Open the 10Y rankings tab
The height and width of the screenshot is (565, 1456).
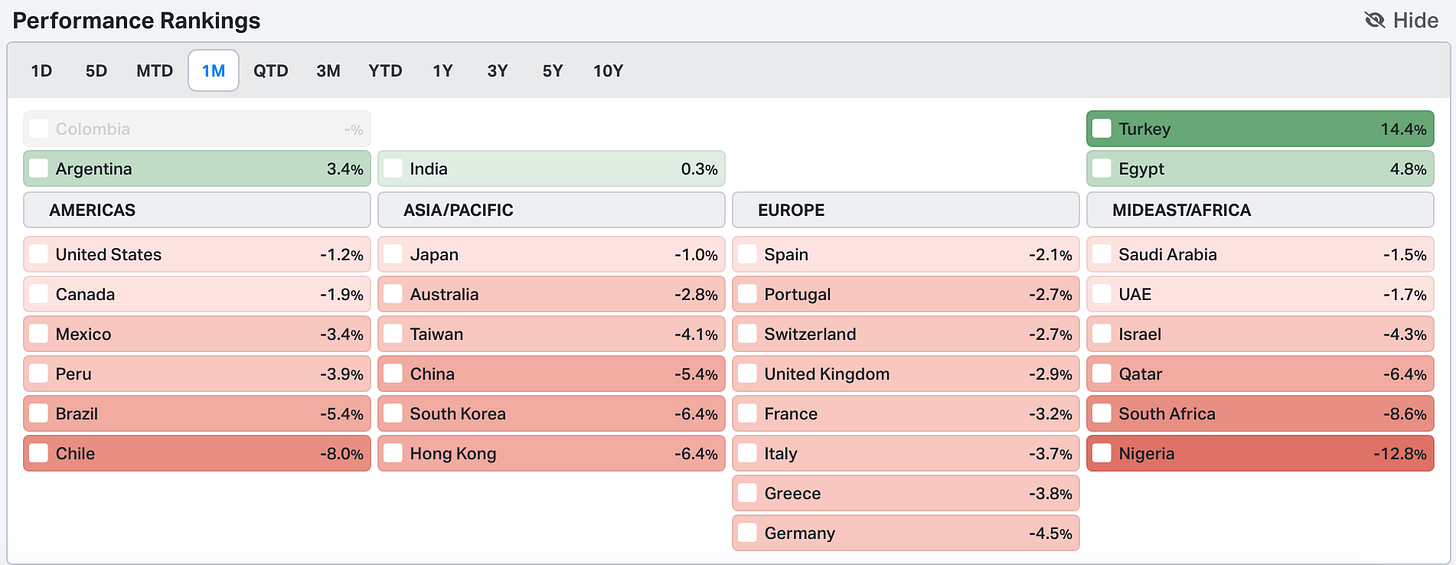click(608, 71)
